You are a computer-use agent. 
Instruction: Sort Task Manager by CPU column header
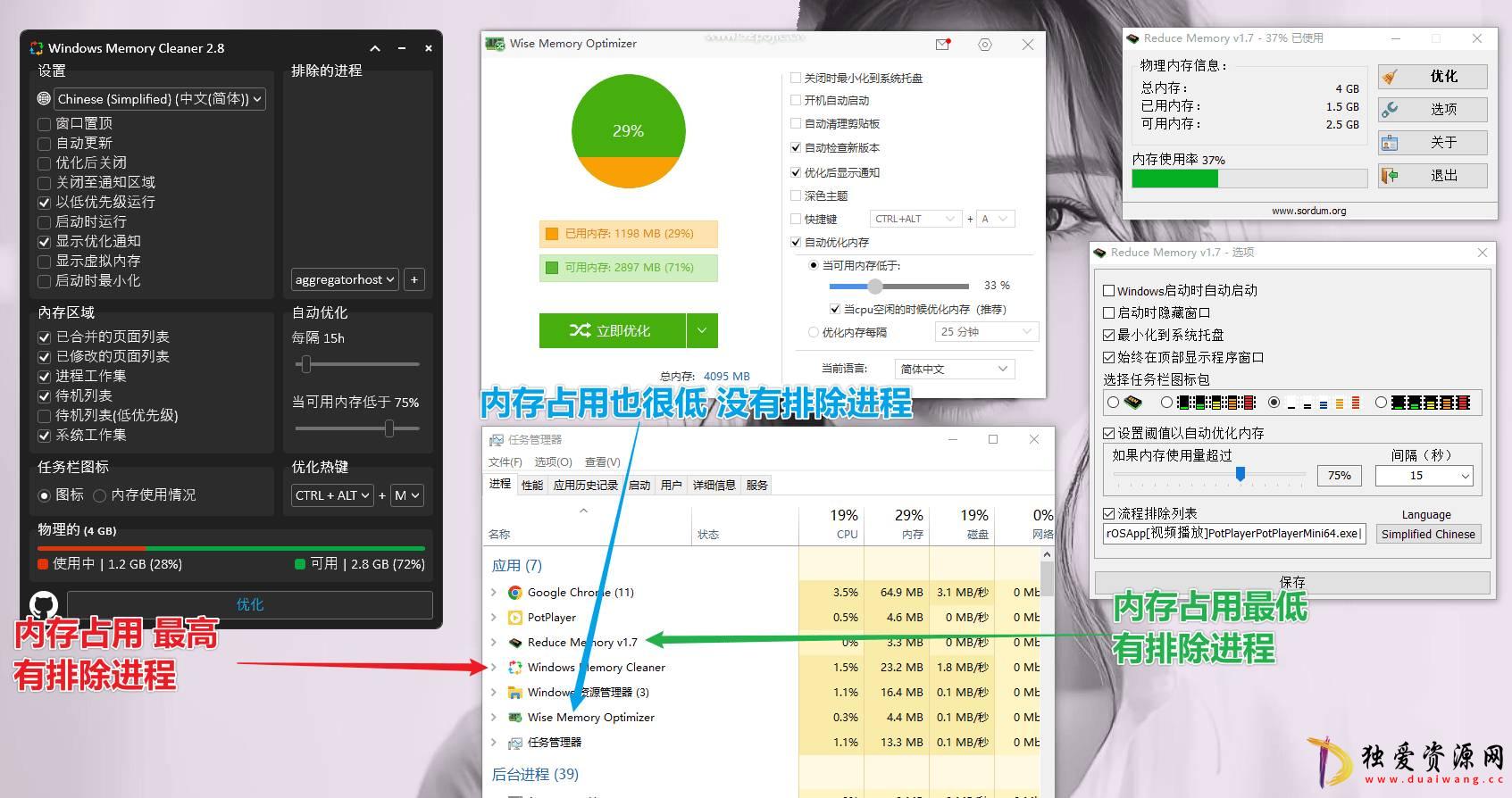(832, 524)
